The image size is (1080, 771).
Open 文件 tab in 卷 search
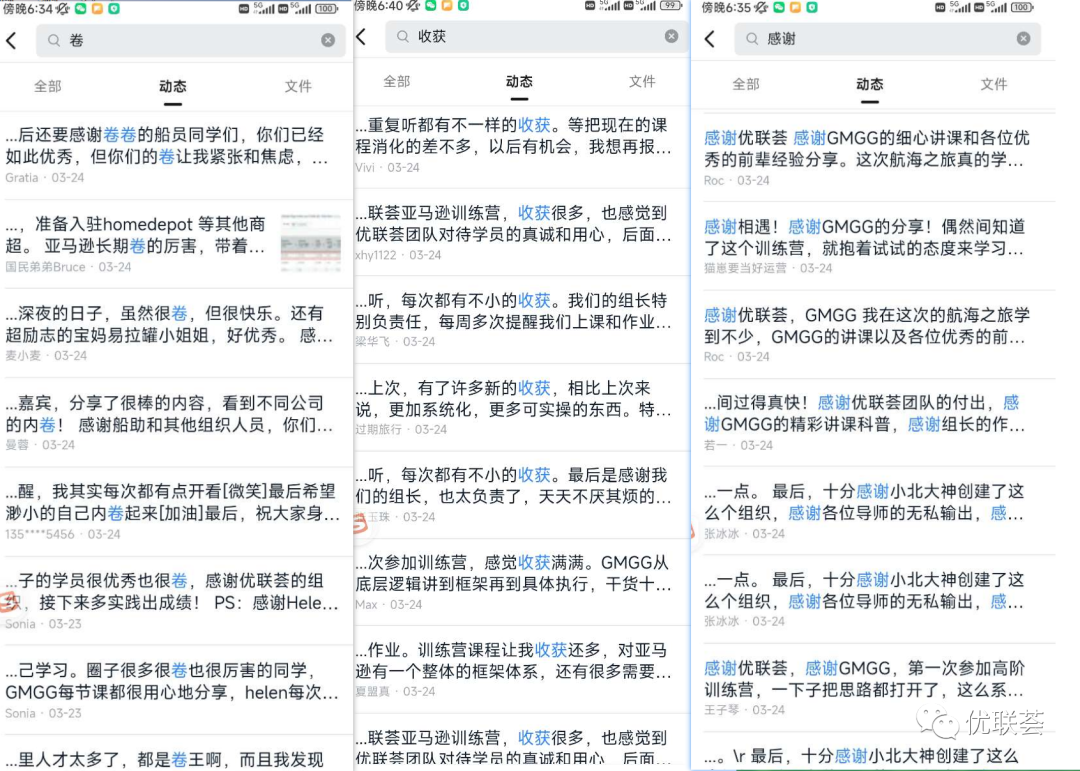[x=298, y=86]
